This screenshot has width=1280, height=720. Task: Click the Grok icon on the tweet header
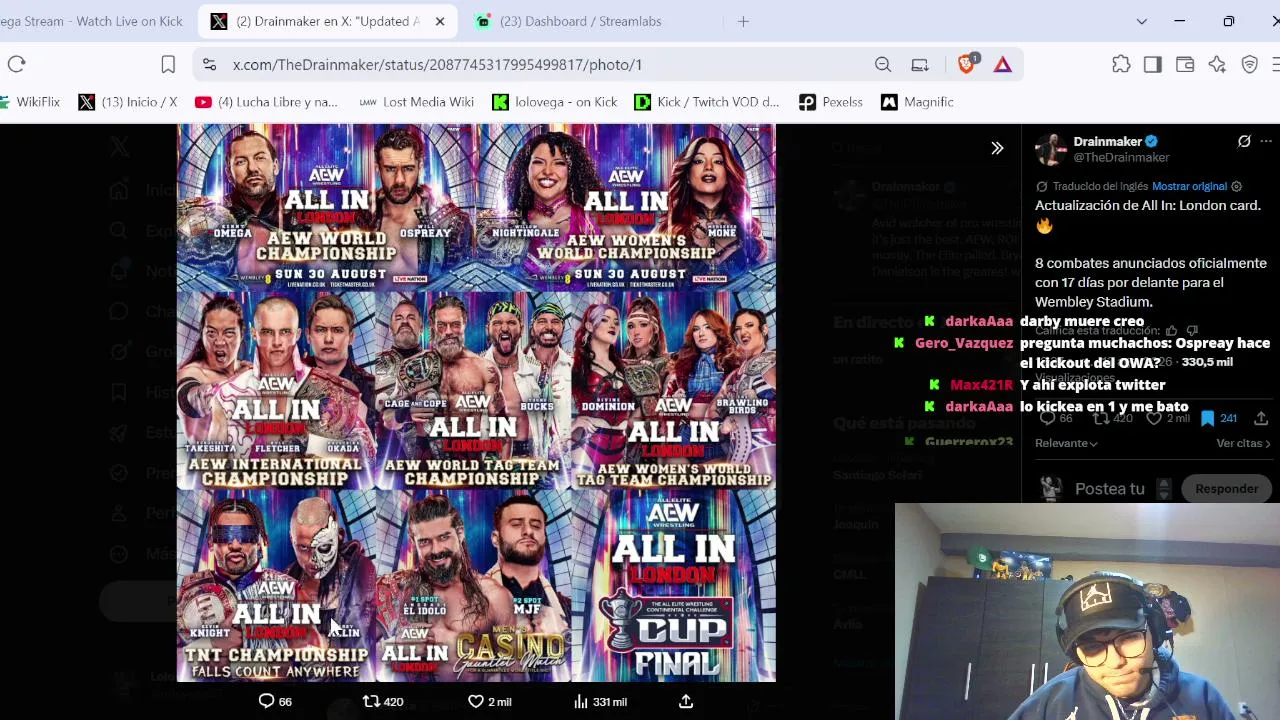pos(1244,142)
